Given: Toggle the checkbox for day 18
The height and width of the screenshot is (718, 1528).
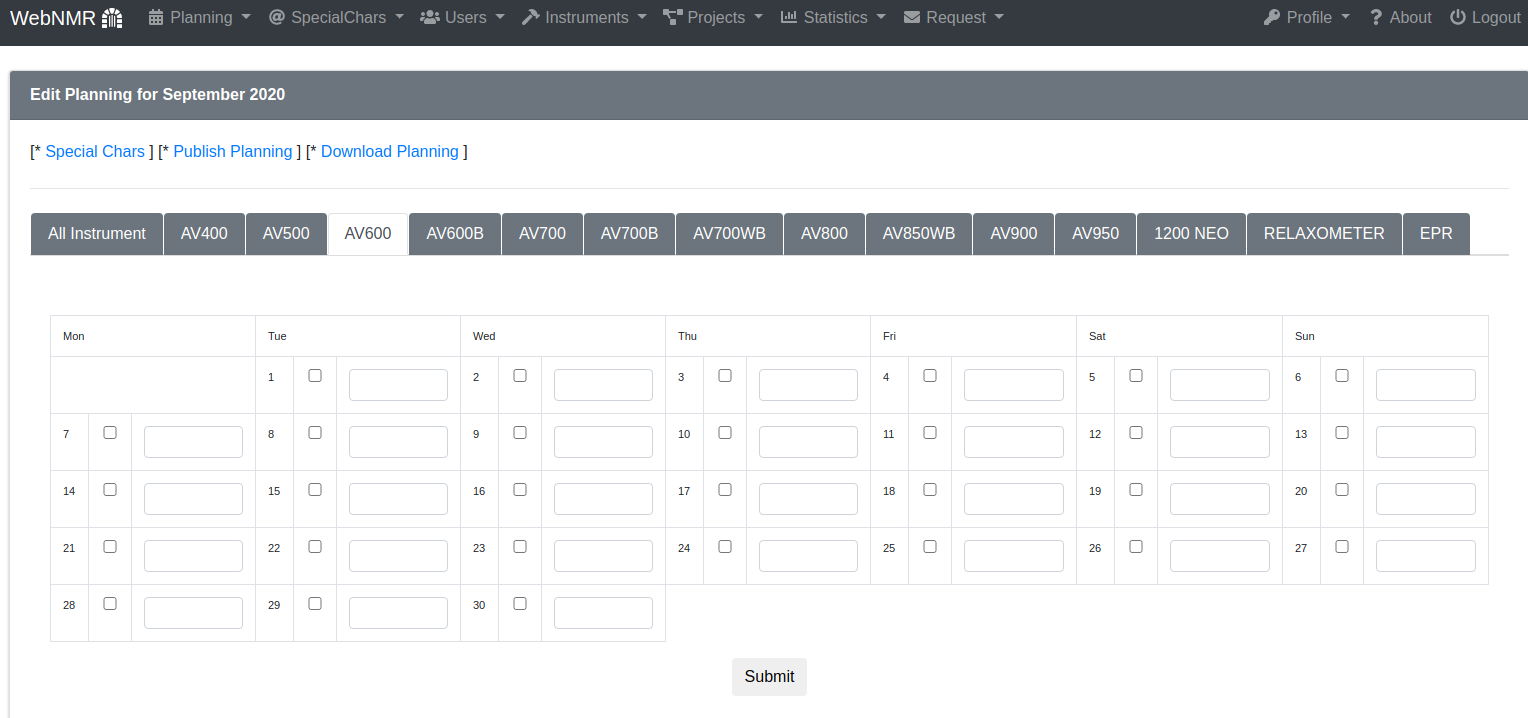Looking at the screenshot, I should click(x=930, y=490).
